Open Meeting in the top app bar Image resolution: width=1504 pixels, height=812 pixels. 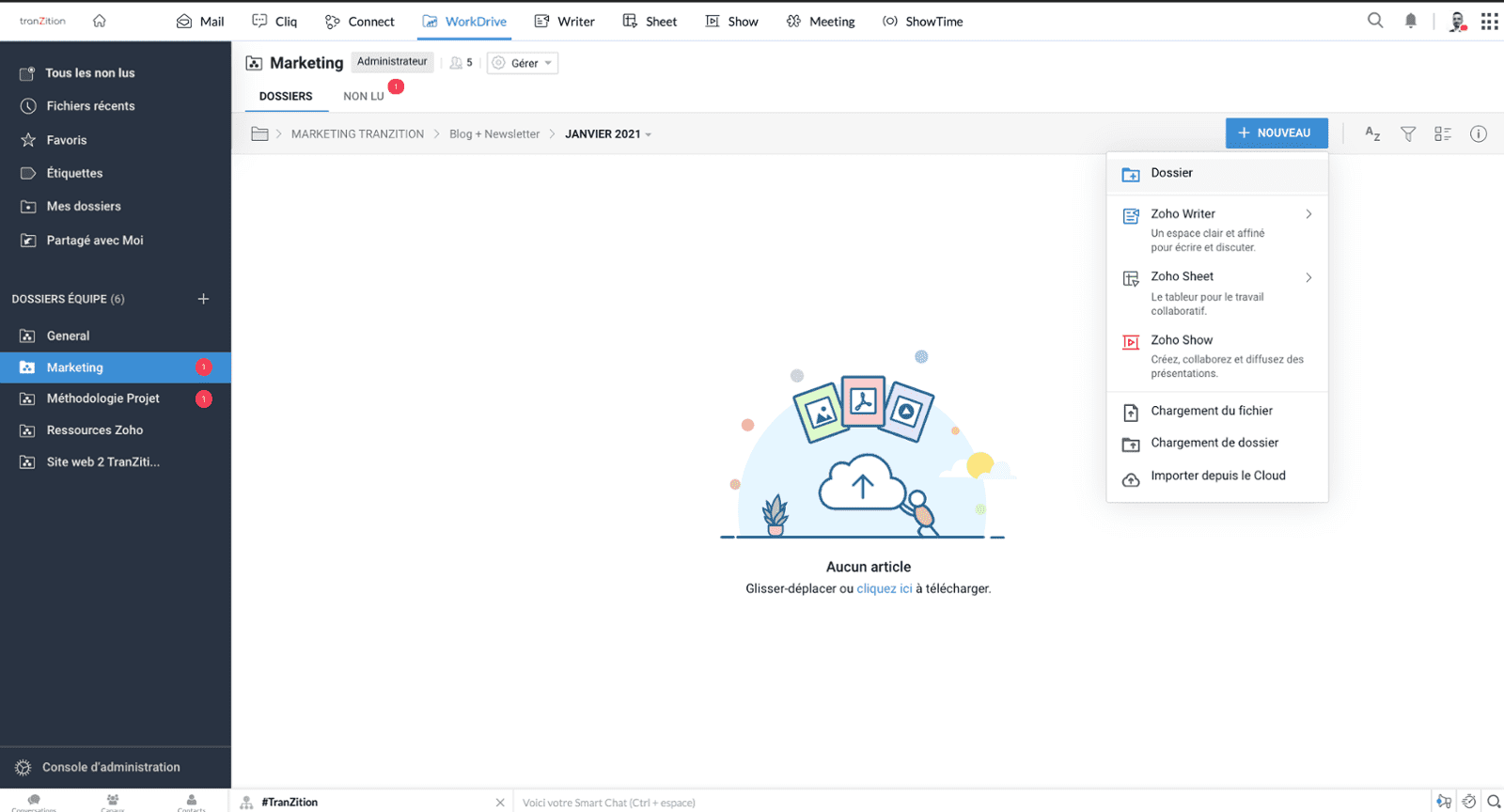821,22
